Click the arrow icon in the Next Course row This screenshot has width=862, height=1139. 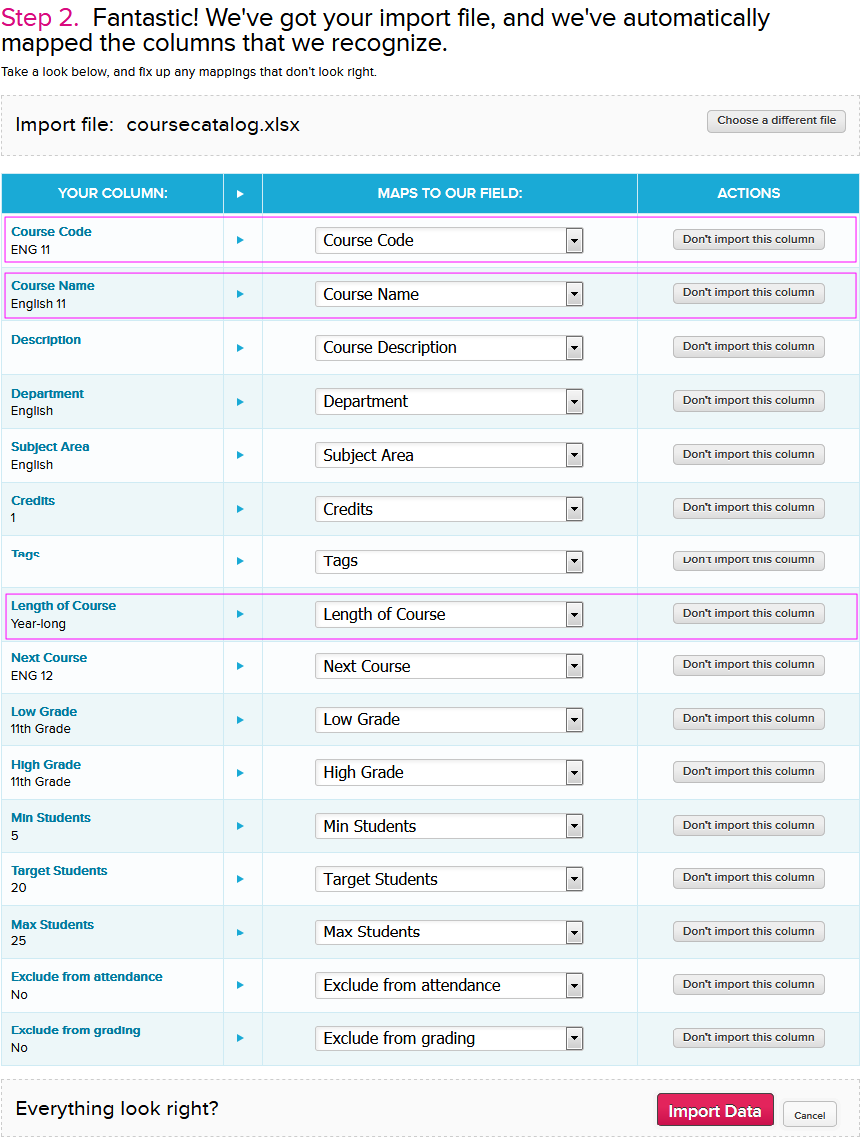point(240,666)
